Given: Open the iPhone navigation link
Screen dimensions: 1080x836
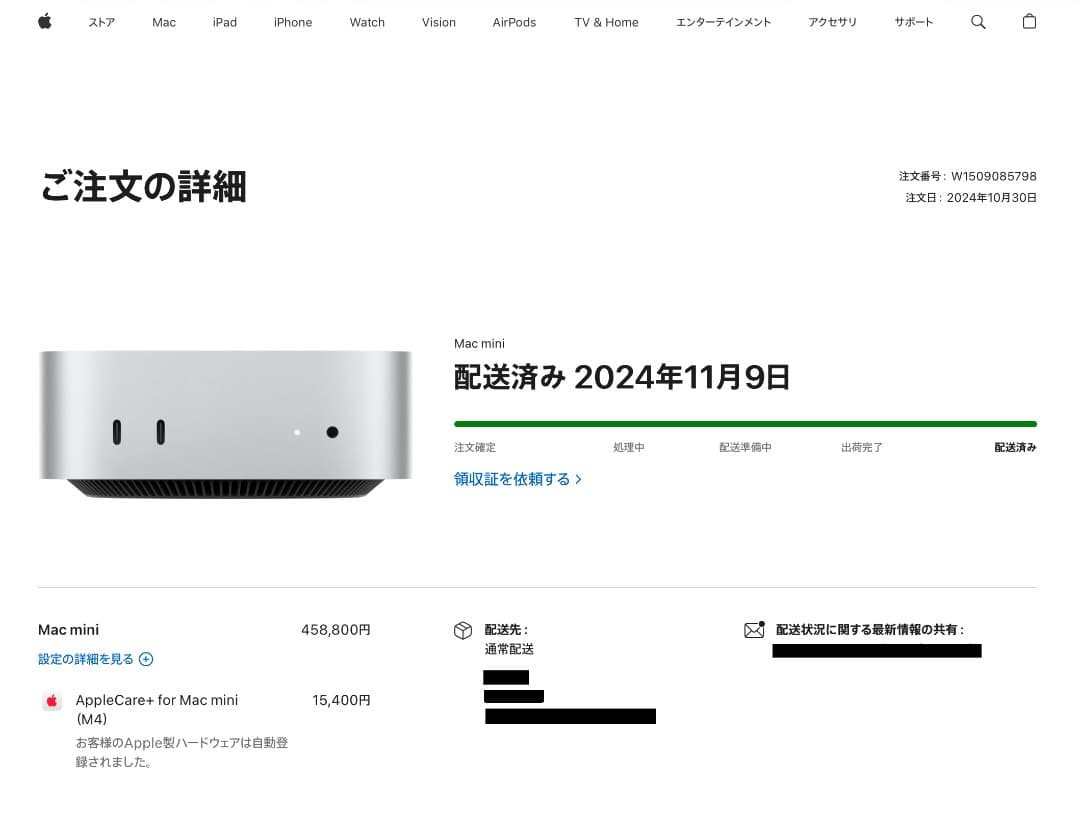Looking at the screenshot, I should [293, 22].
